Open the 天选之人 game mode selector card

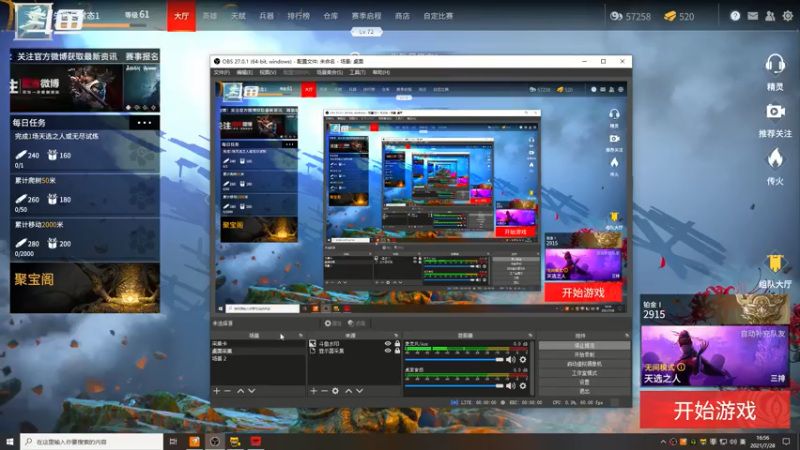(714, 356)
